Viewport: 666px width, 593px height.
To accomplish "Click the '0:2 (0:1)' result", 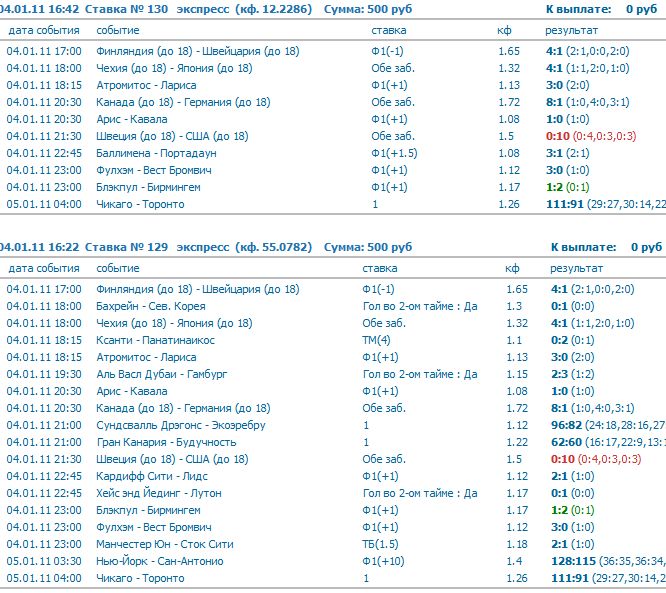I will (x=573, y=340).
